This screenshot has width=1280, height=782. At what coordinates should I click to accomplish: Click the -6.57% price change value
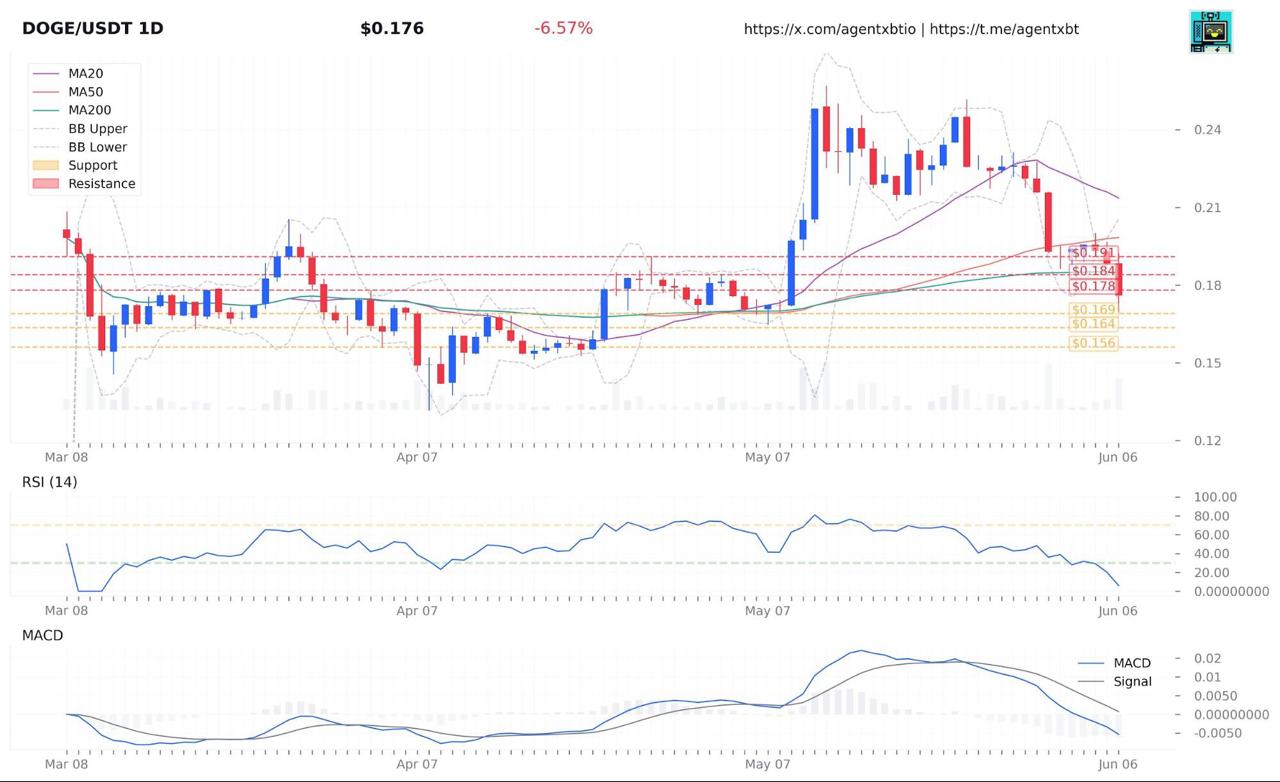click(x=563, y=28)
